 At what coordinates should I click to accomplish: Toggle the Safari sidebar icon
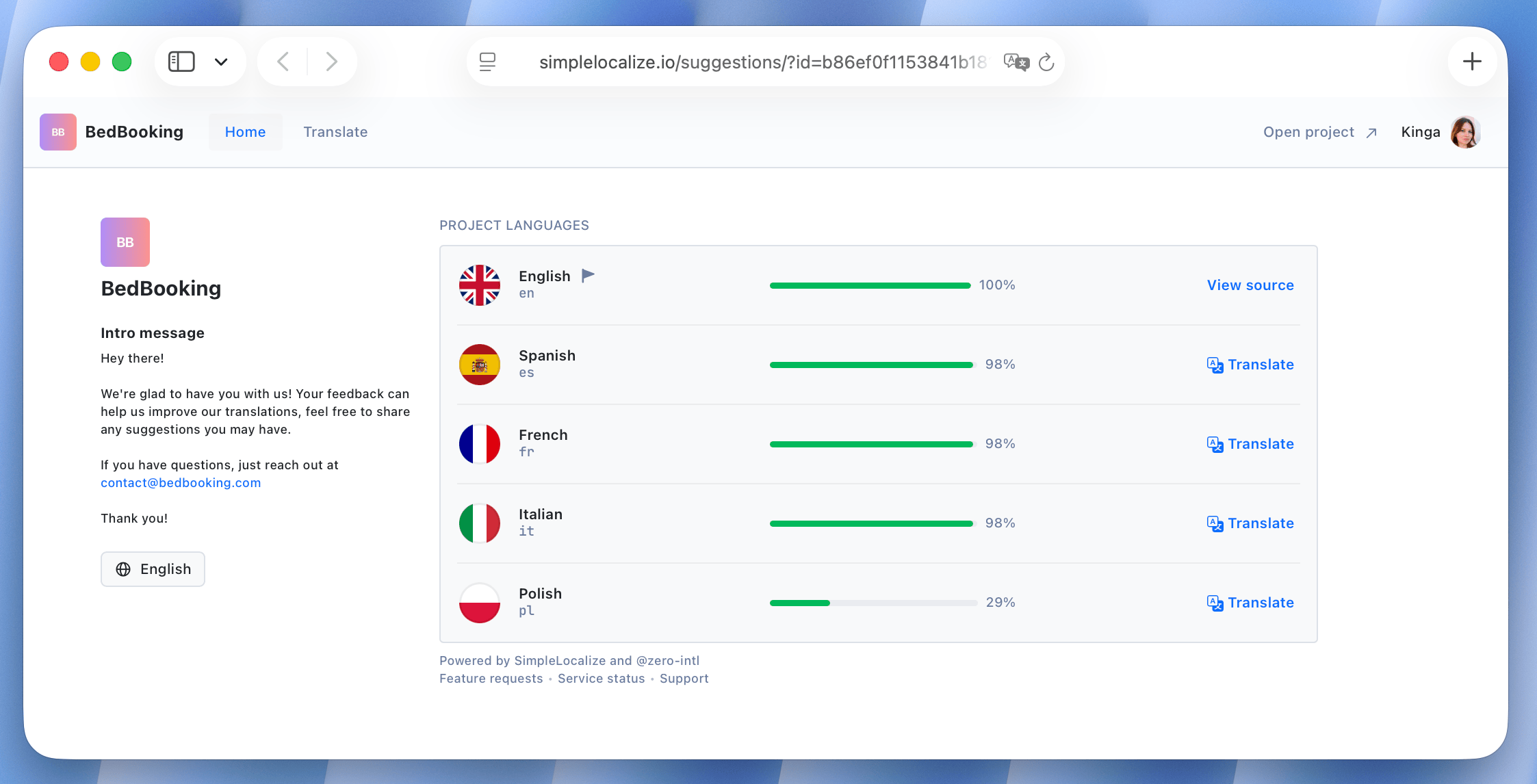pos(181,62)
